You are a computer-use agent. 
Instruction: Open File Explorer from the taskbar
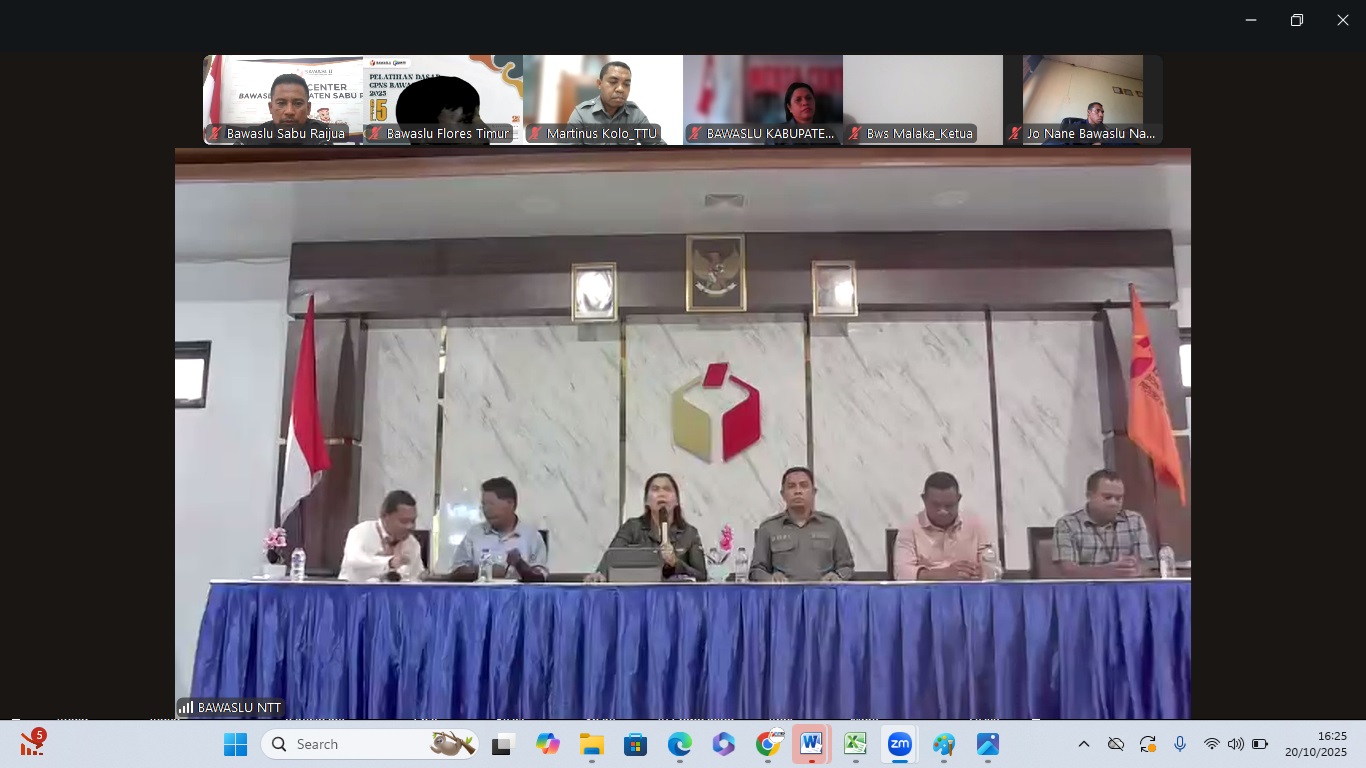click(591, 744)
